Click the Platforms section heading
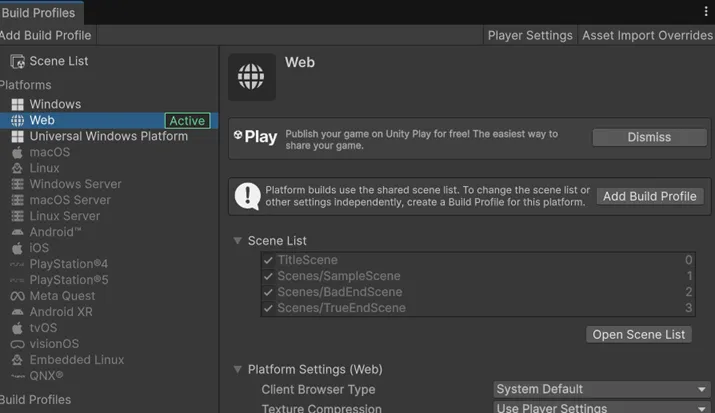Image resolution: width=715 pixels, height=413 pixels. pyautogui.click(x=26, y=85)
